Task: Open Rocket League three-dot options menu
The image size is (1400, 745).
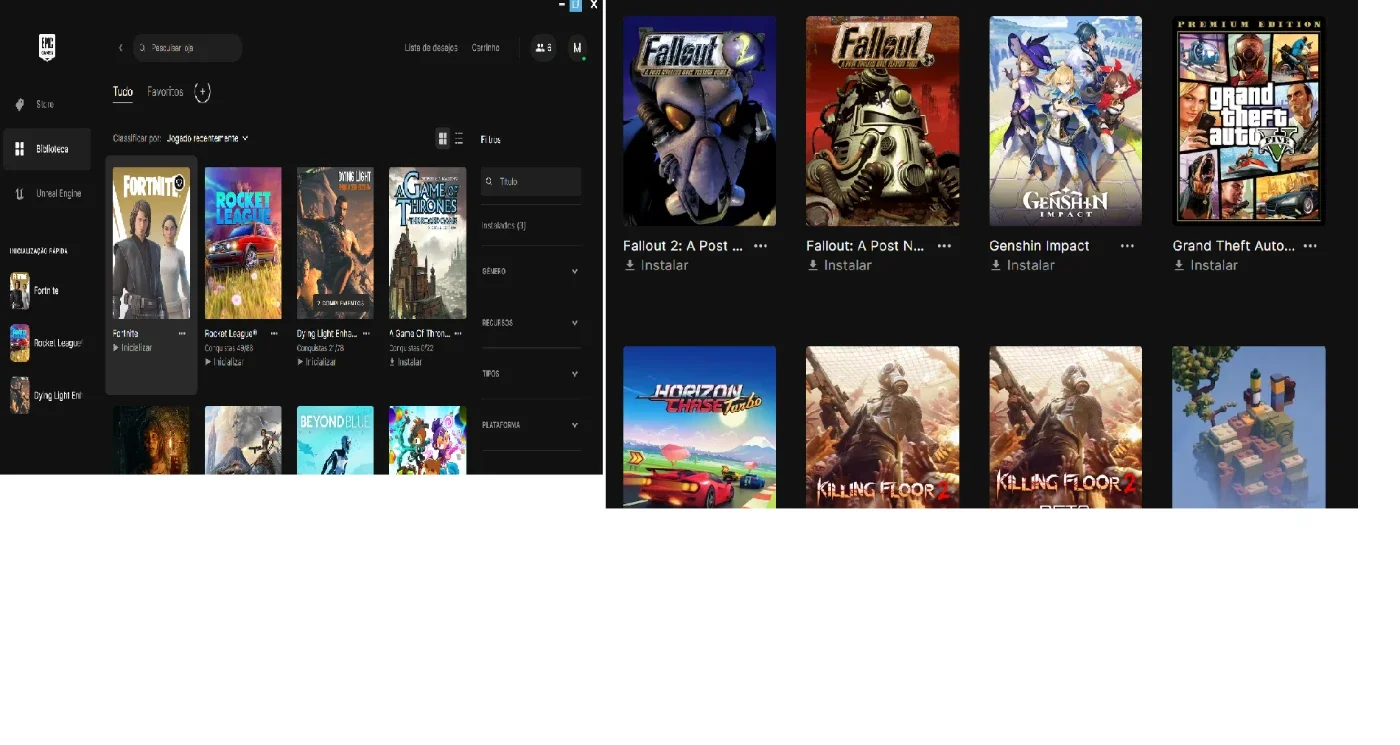Action: [274, 334]
